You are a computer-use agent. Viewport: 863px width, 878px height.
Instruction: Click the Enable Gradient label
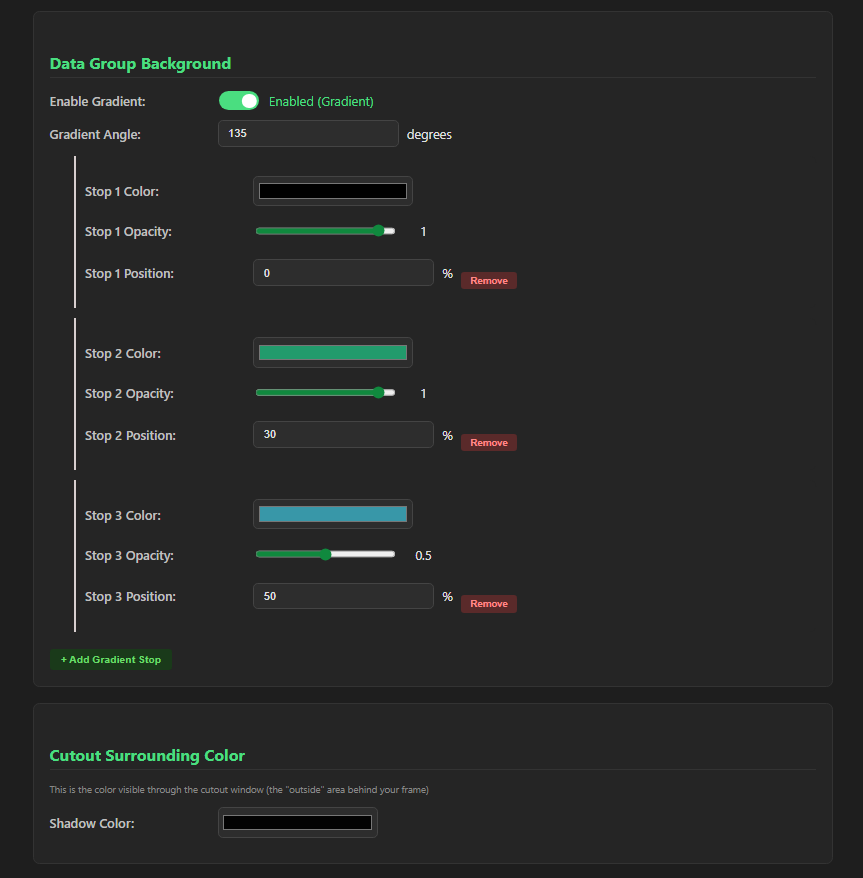click(97, 101)
